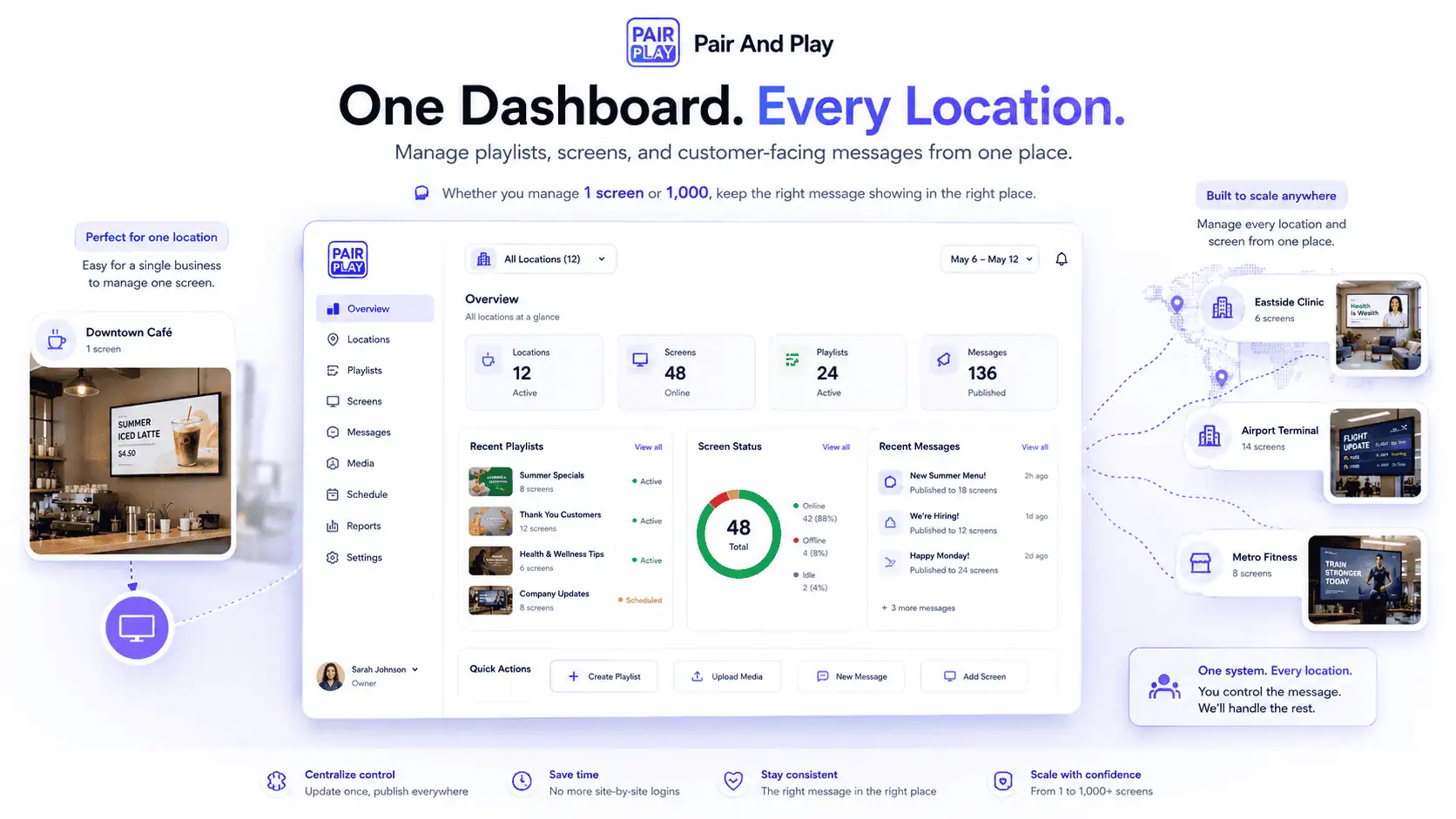Open the notifications bell icon
This screenshot has width=1456, height=819.
tap(1062, 259)
